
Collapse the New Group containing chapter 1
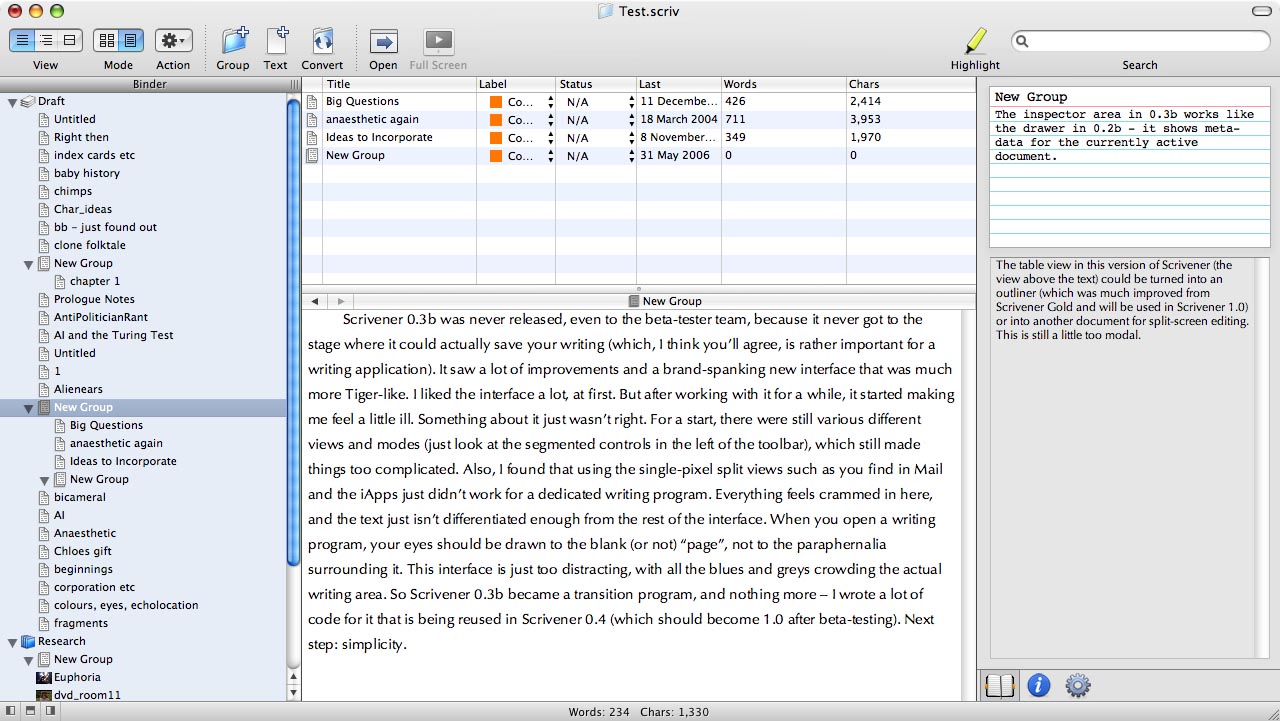[28, 264]
